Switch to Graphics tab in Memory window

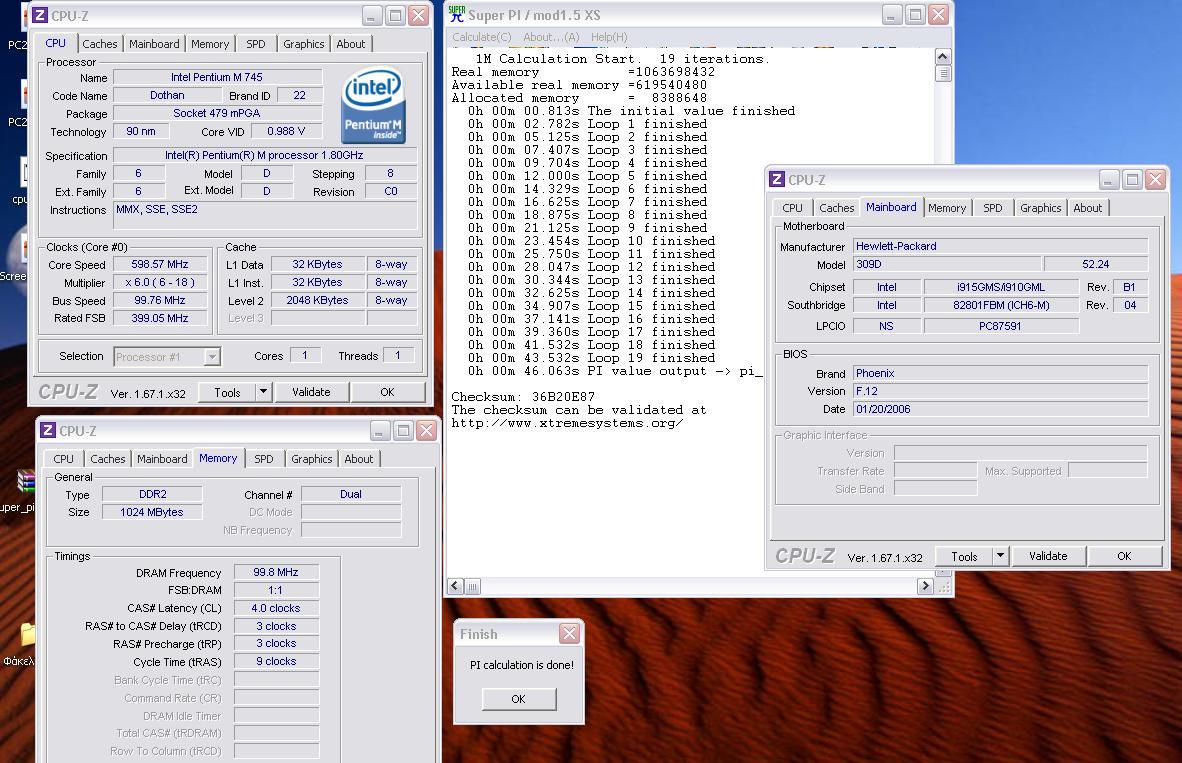311,459
